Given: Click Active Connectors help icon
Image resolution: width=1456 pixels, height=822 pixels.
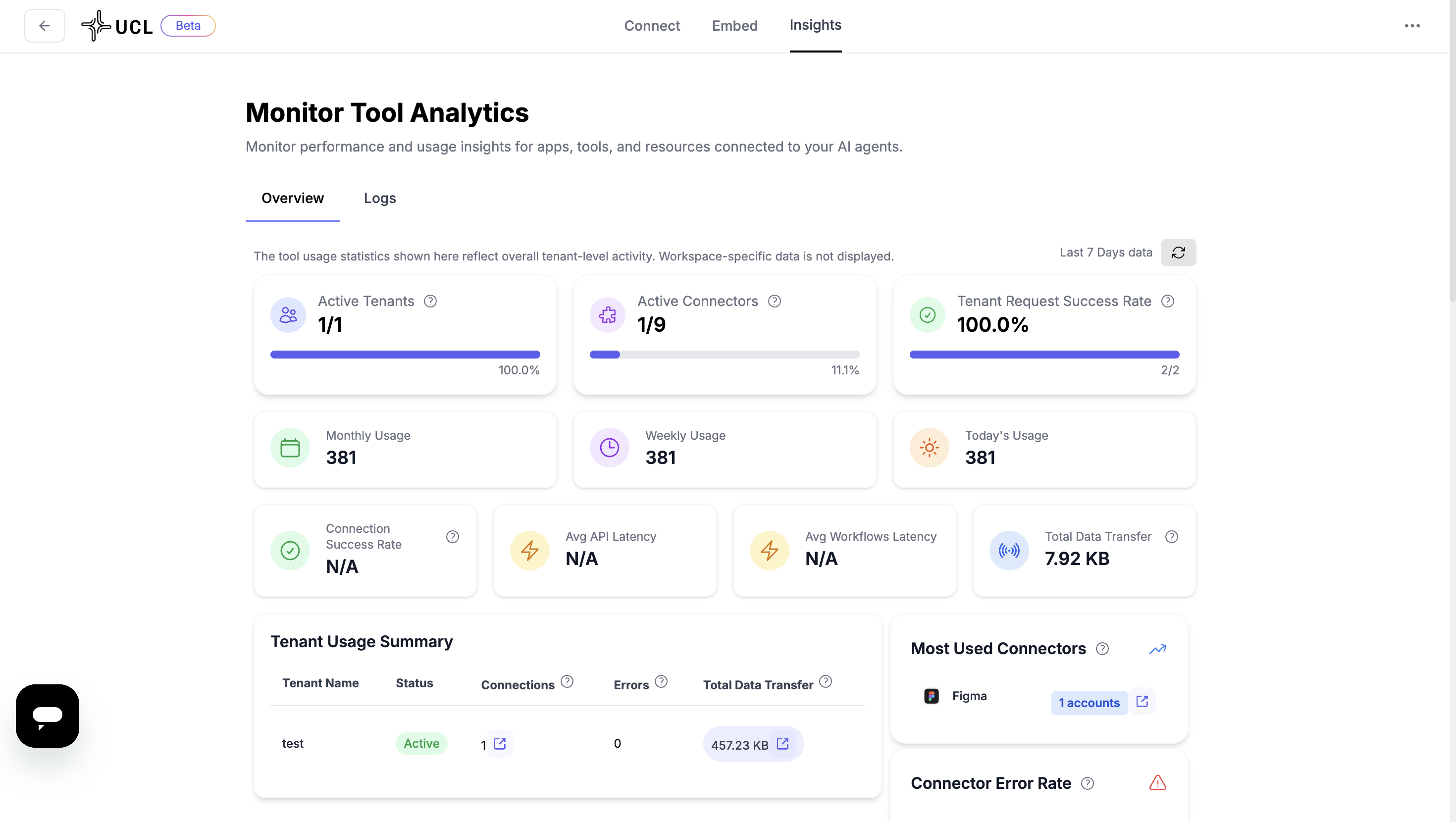Looking at the screenshot, I should pyautogui.click(x=775, y=301).
